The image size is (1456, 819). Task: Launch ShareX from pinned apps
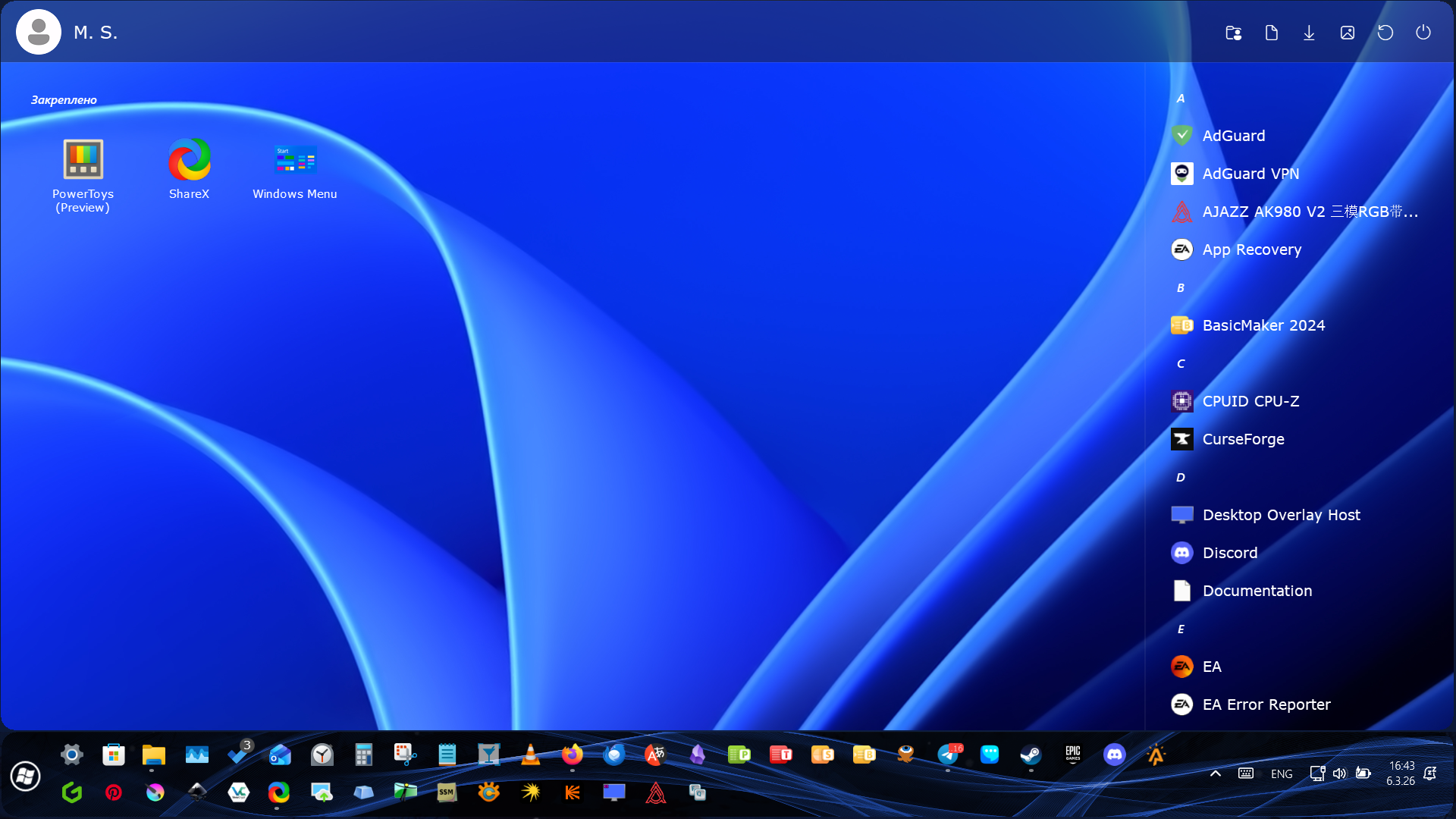(x=189, y=168)
